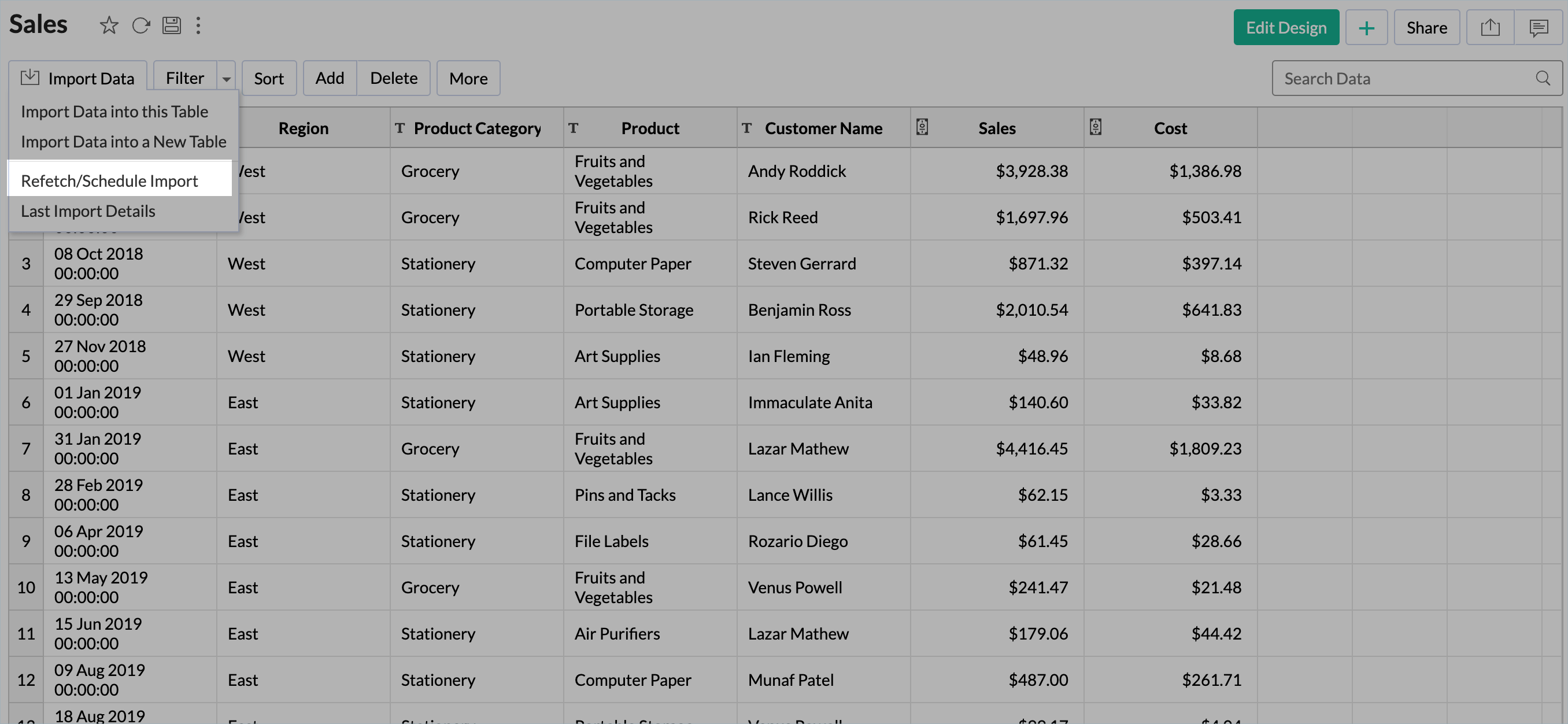Image resolution: width=1568 pixels, height=724 pixels.
Task: Open the comments speech bubble icon
Action: 1538,28
